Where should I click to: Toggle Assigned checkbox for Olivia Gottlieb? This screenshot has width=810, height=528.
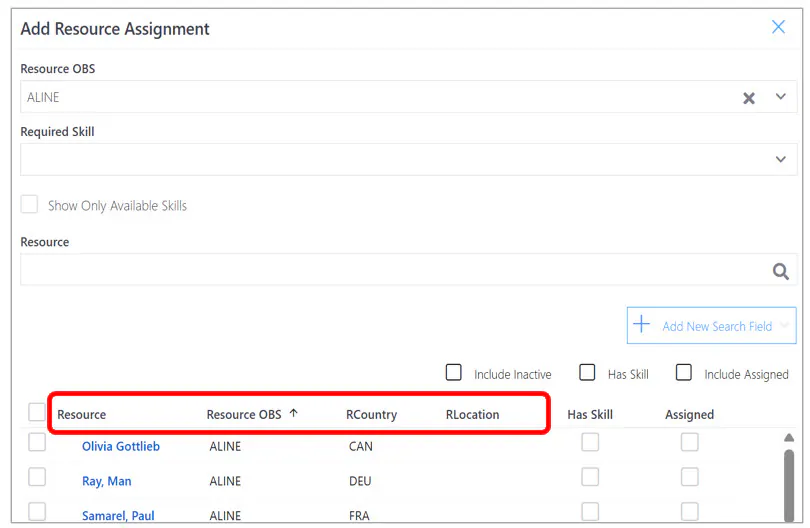(690, 442)
